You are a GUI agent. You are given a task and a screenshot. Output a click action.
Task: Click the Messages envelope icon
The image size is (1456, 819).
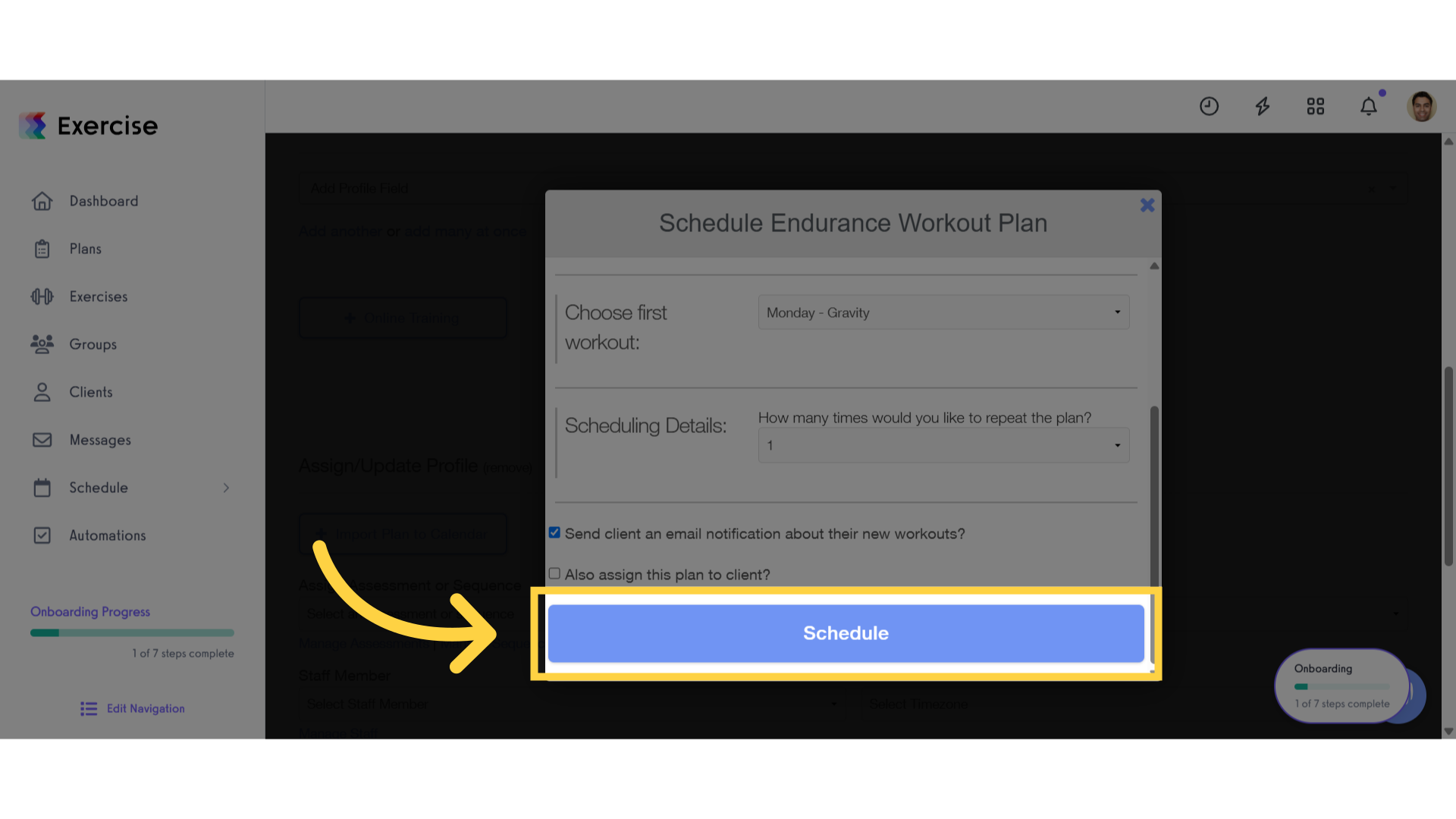(42, 440)
